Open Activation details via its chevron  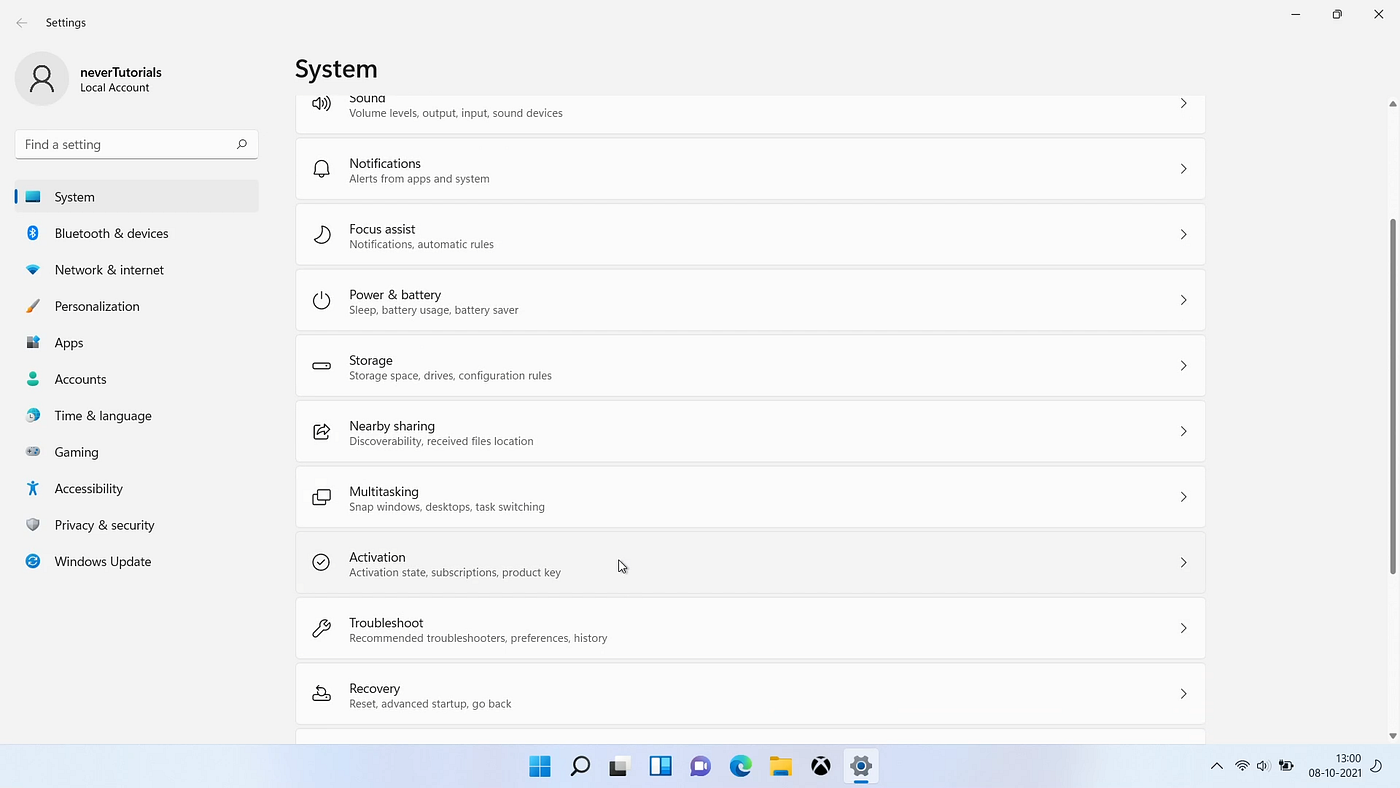pos(1183,562)
